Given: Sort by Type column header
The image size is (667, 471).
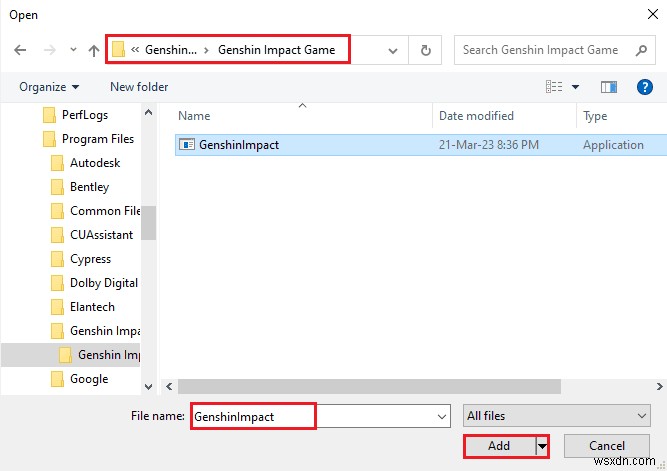Looking at the screenshot, I should point(595,116).
